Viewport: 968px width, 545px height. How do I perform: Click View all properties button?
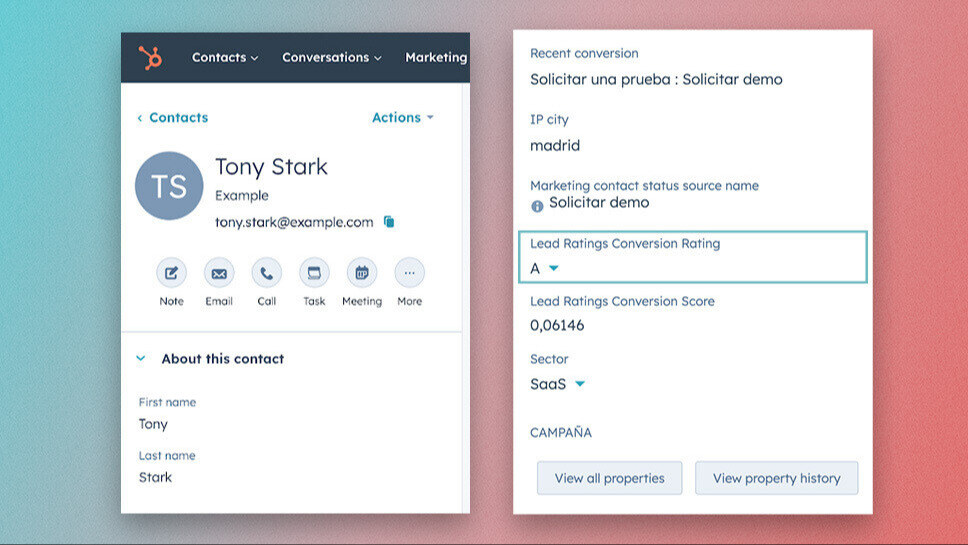tap(609, 478)
